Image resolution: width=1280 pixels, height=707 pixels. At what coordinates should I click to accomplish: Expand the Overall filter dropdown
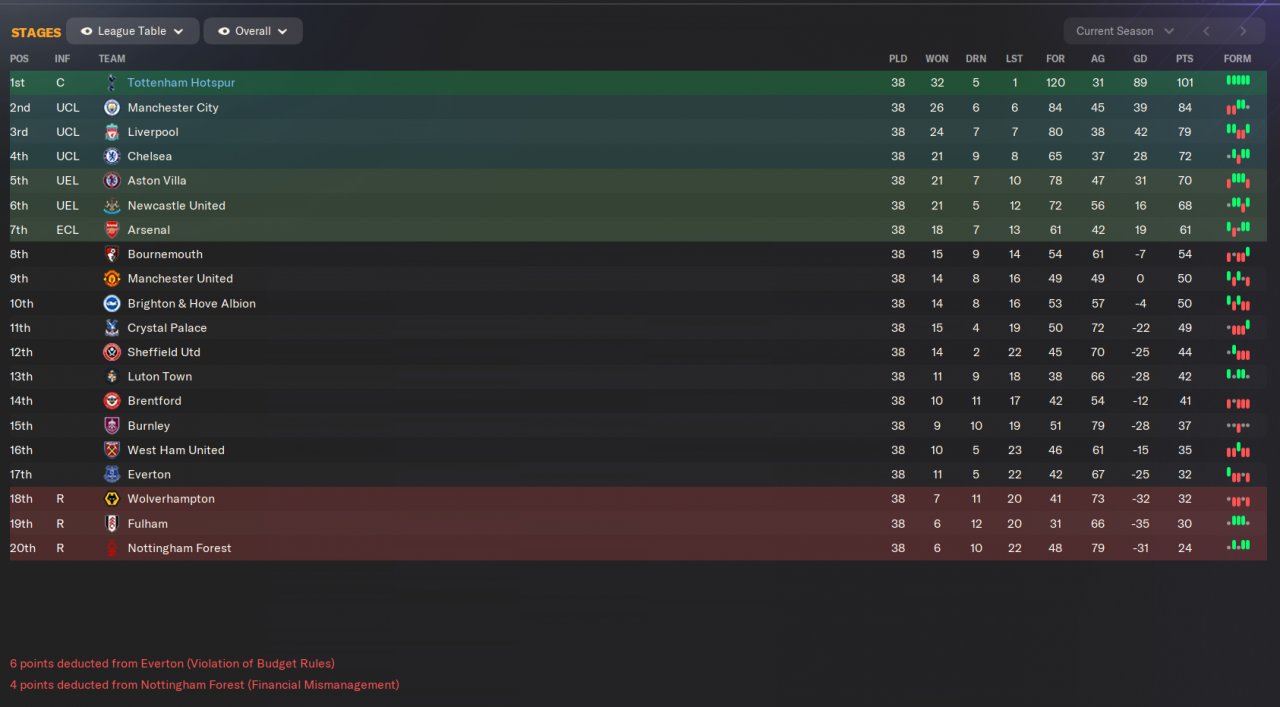253,31
